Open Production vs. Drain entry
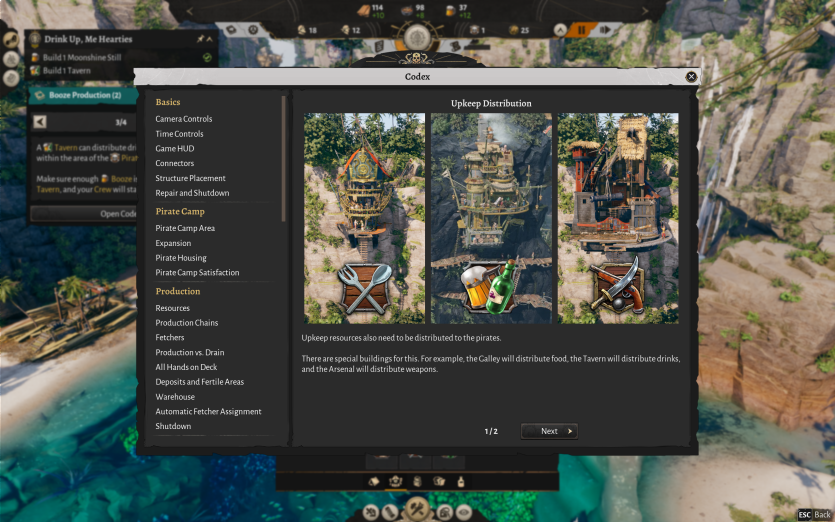Image resolution: width=835 pixels, height=522 pixels. (x=190, y=352)
